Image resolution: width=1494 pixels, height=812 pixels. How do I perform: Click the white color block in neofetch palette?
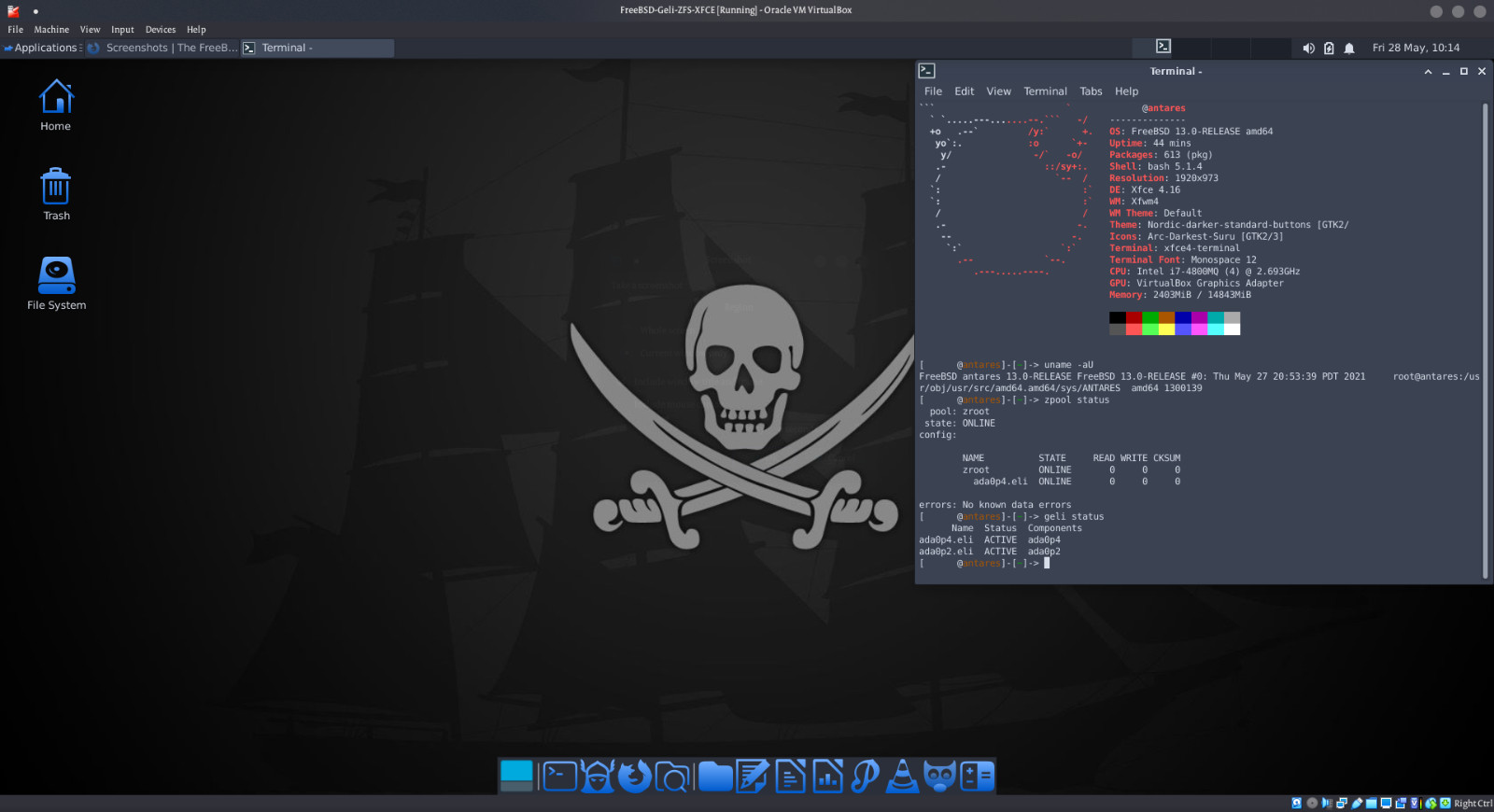tap(1233, 329)
